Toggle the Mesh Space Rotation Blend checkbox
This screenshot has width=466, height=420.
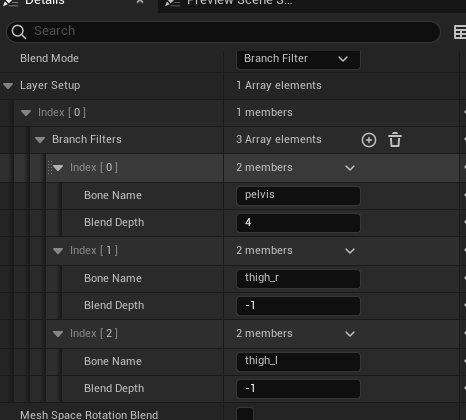[x=245, y=414]
